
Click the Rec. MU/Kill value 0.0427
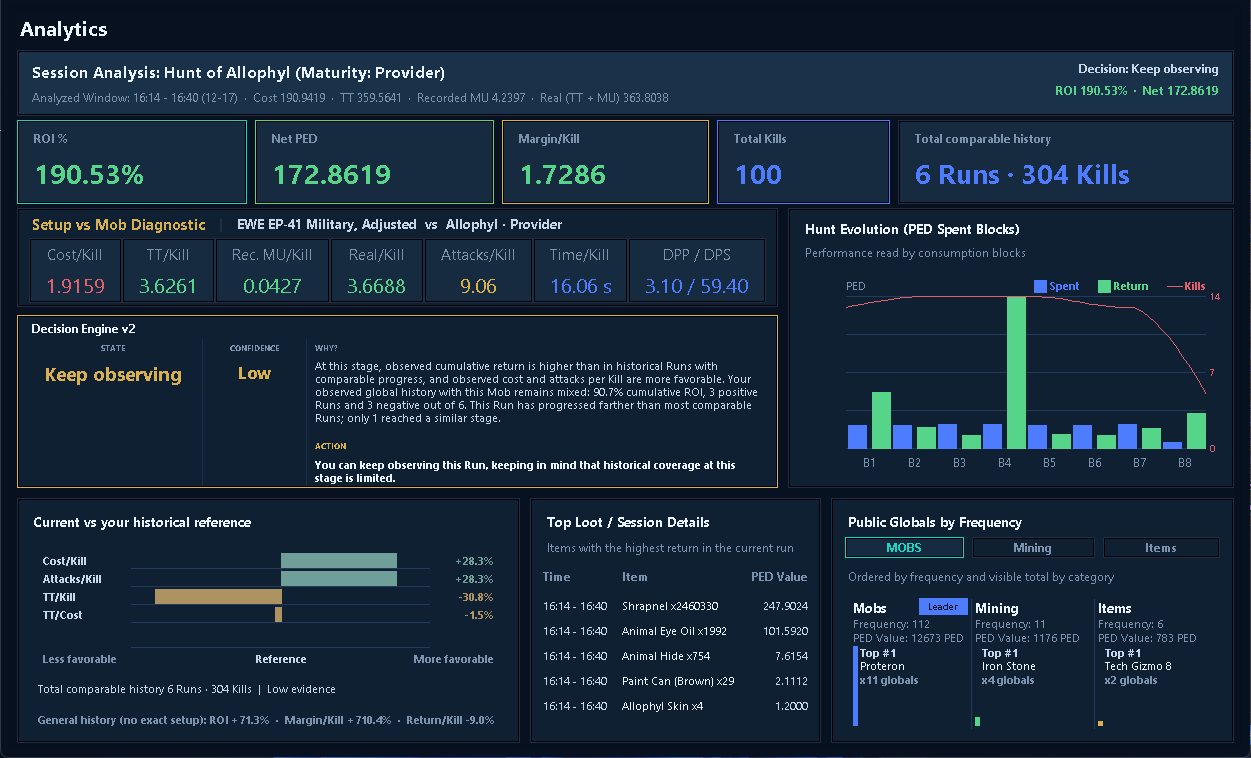point(272,286)
